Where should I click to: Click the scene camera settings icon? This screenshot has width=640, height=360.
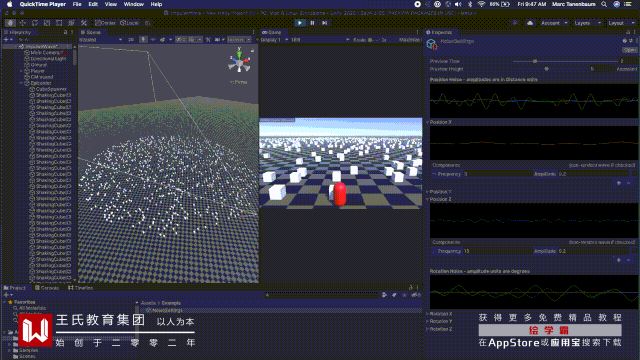pos(218,40)
